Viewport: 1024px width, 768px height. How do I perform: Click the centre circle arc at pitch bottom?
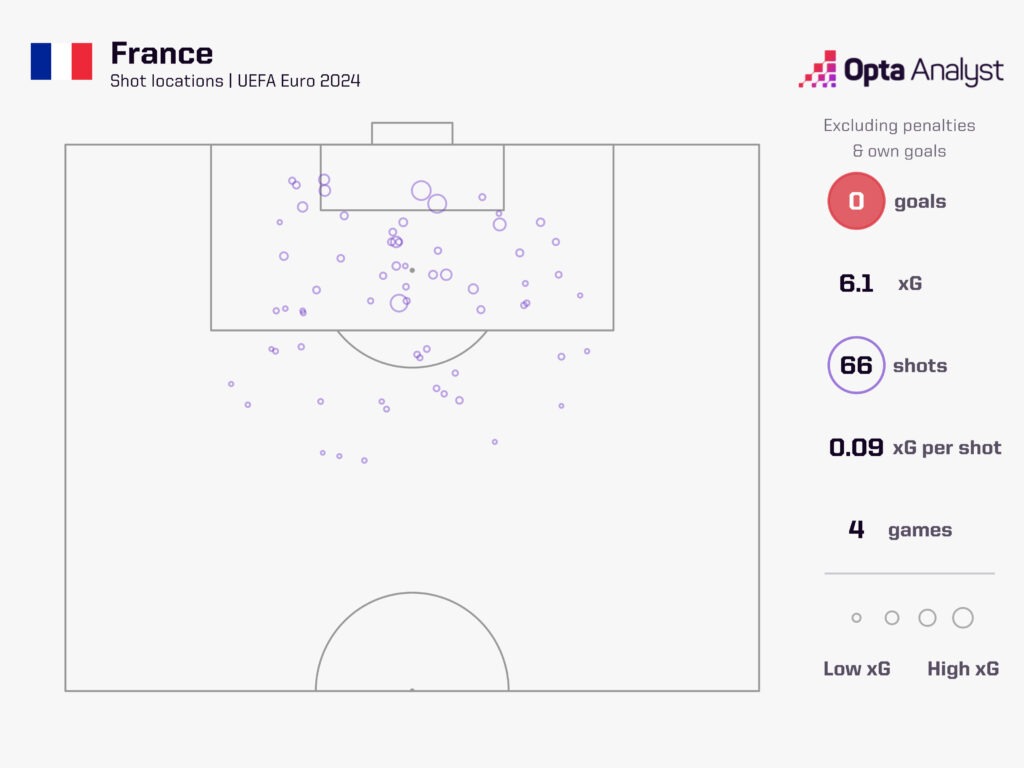click(x=412, y=594)
